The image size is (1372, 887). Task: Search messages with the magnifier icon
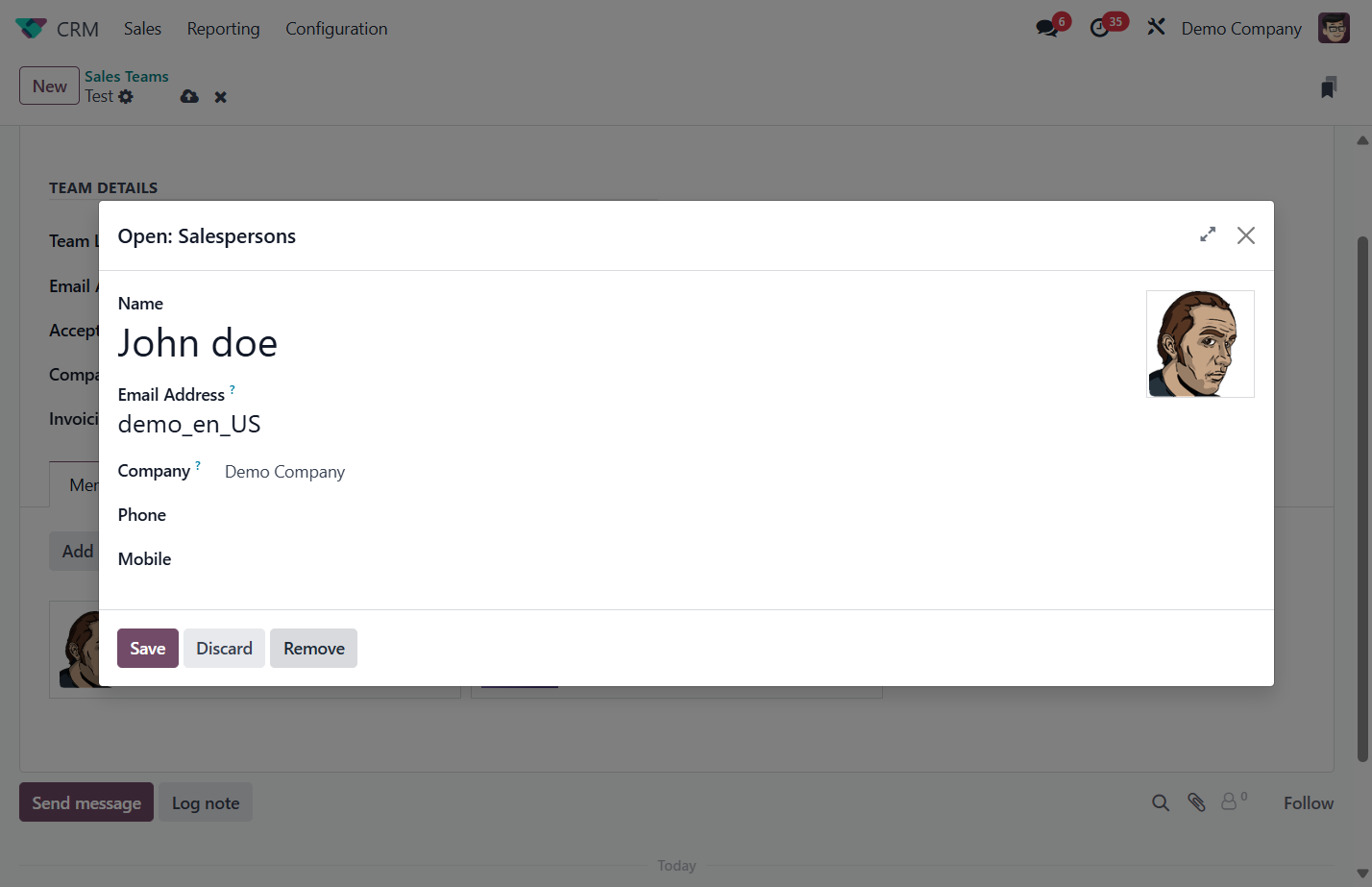[x=1161, y=802]
